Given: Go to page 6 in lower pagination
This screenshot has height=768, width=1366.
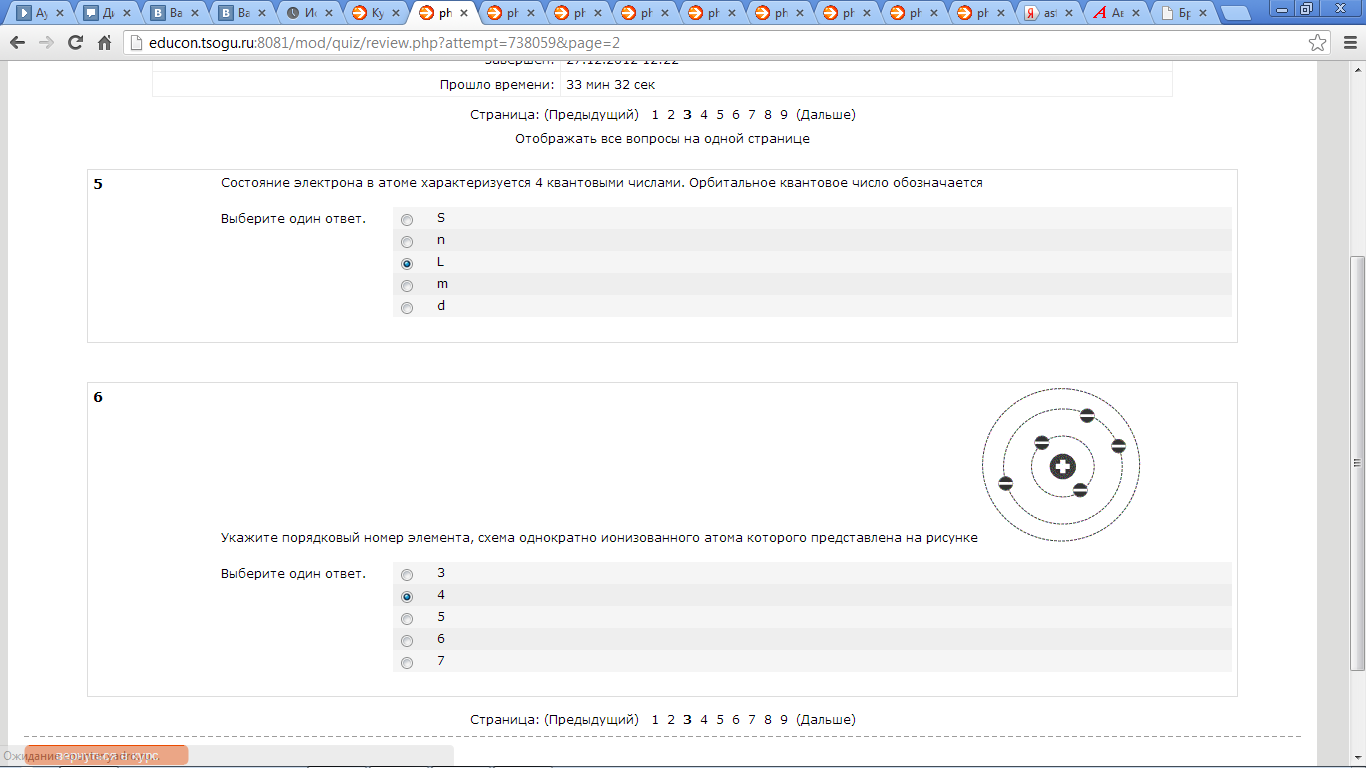Looking at the screenshot, I should point(736,719).
